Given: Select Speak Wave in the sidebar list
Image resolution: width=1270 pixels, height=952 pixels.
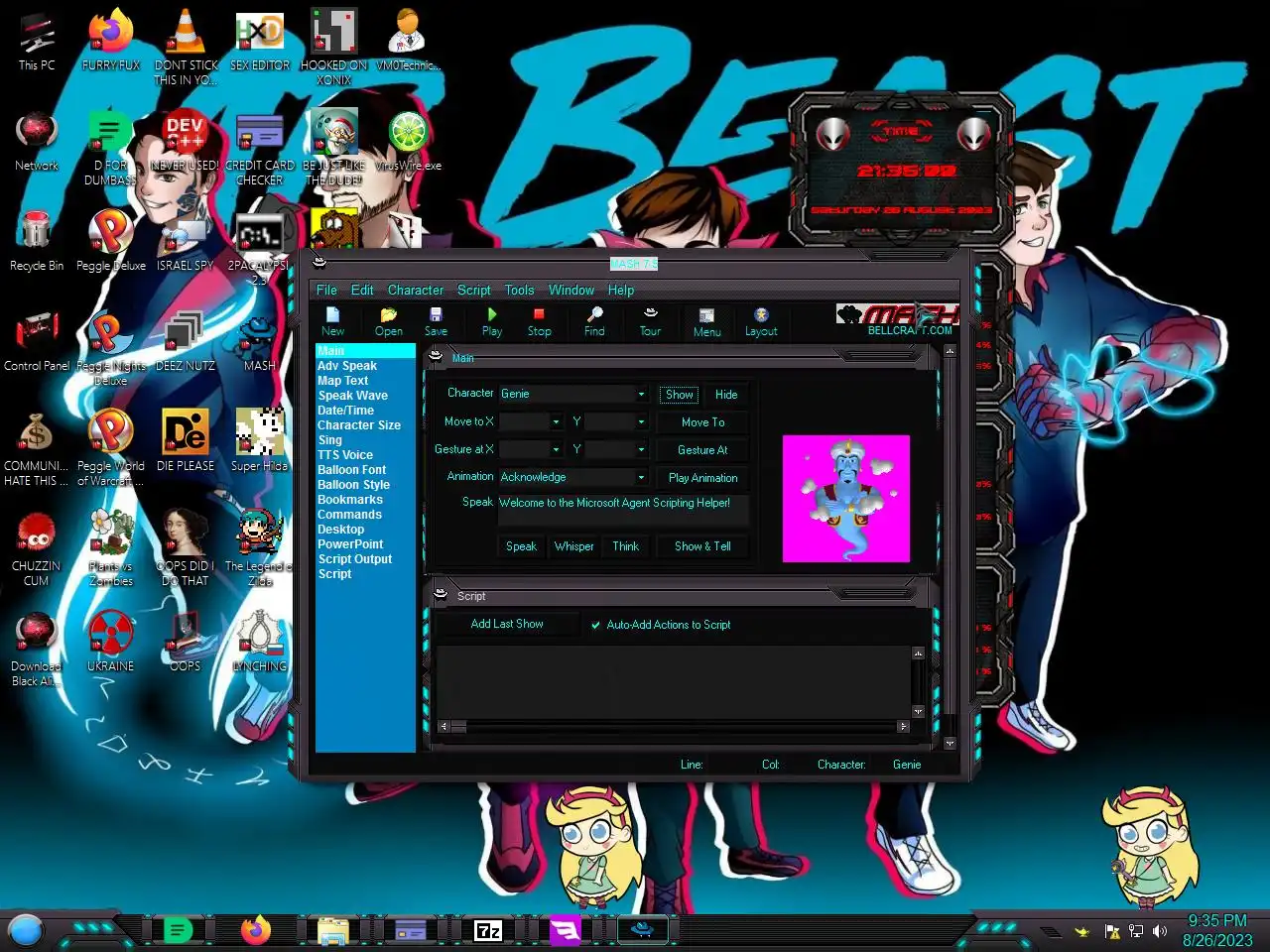Looking at the screenshot, I should pos(352,396).
